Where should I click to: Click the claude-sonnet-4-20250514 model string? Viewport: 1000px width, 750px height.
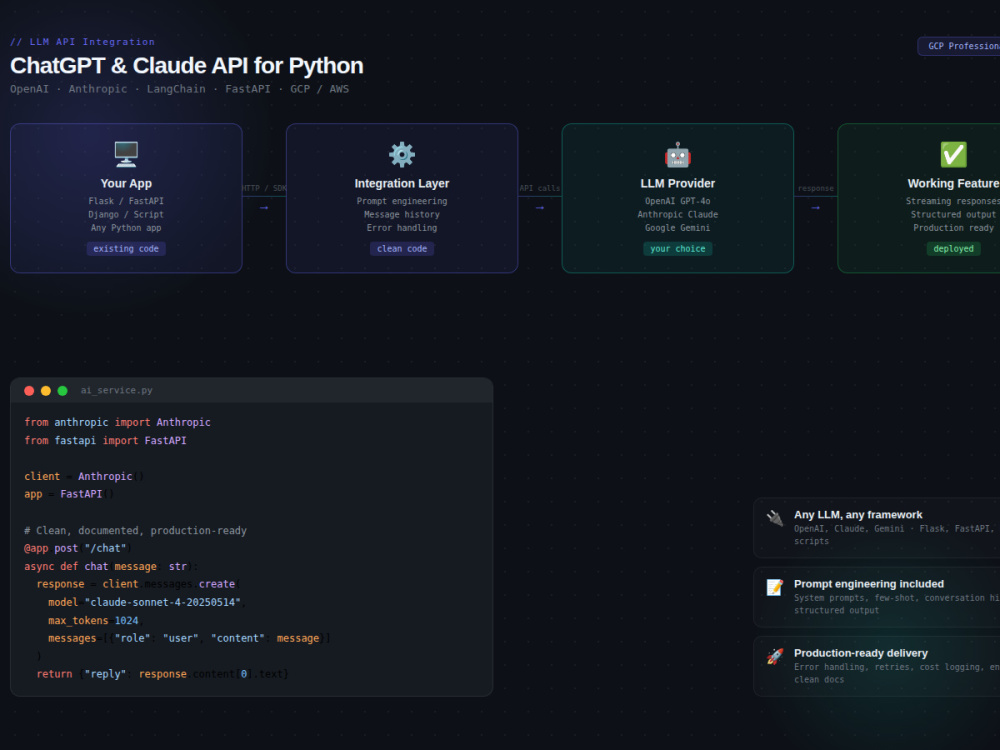(x=163, y=602)
